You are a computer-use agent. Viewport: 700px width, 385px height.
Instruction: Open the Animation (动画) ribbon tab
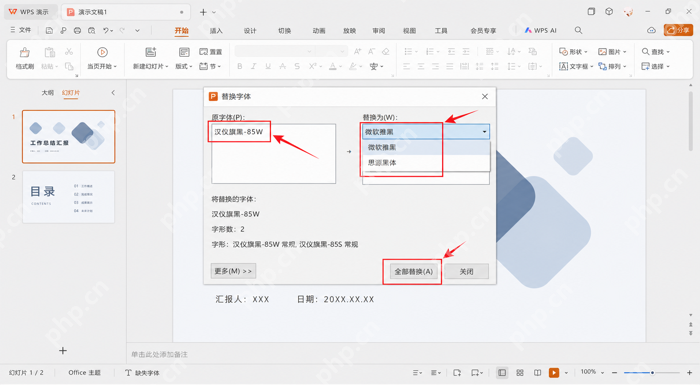click(319, 30)
